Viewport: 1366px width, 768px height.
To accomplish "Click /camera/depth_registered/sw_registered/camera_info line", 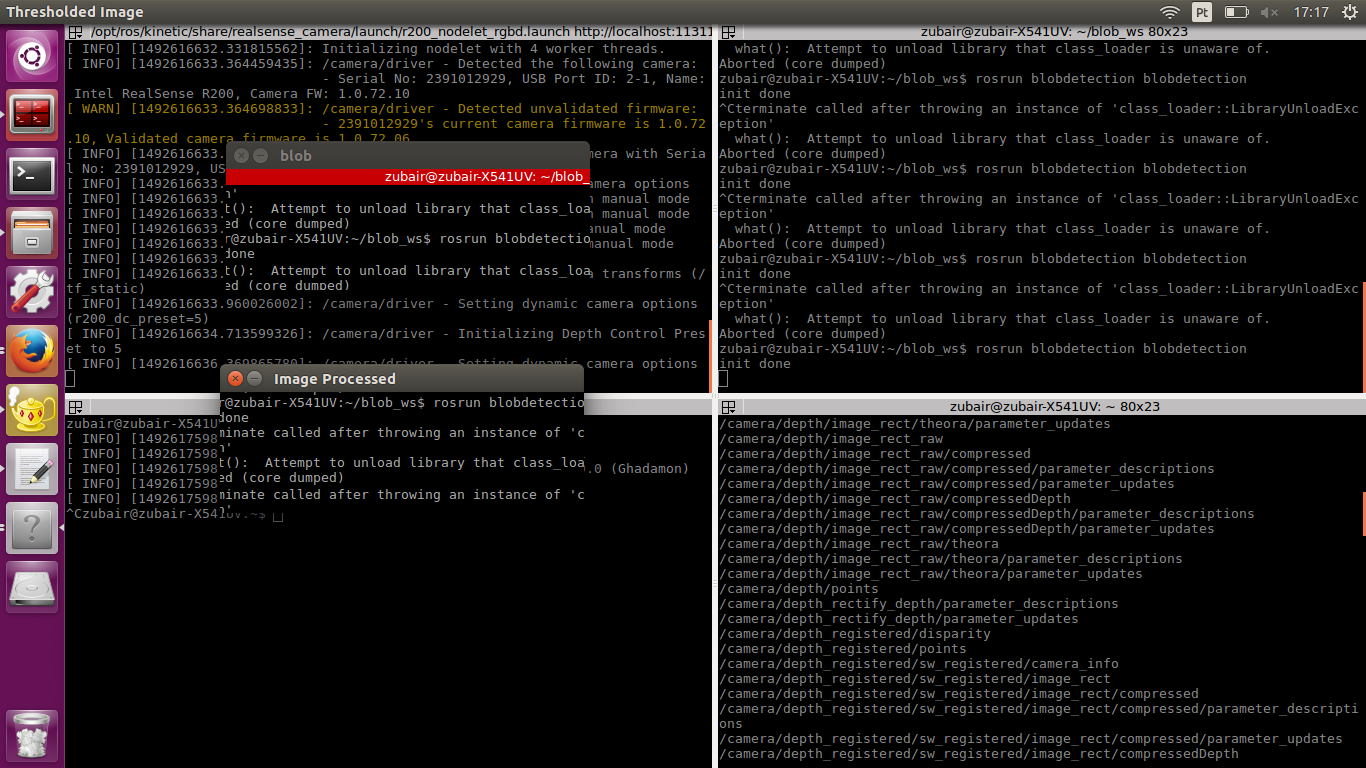I will click(x=919, y=664).
